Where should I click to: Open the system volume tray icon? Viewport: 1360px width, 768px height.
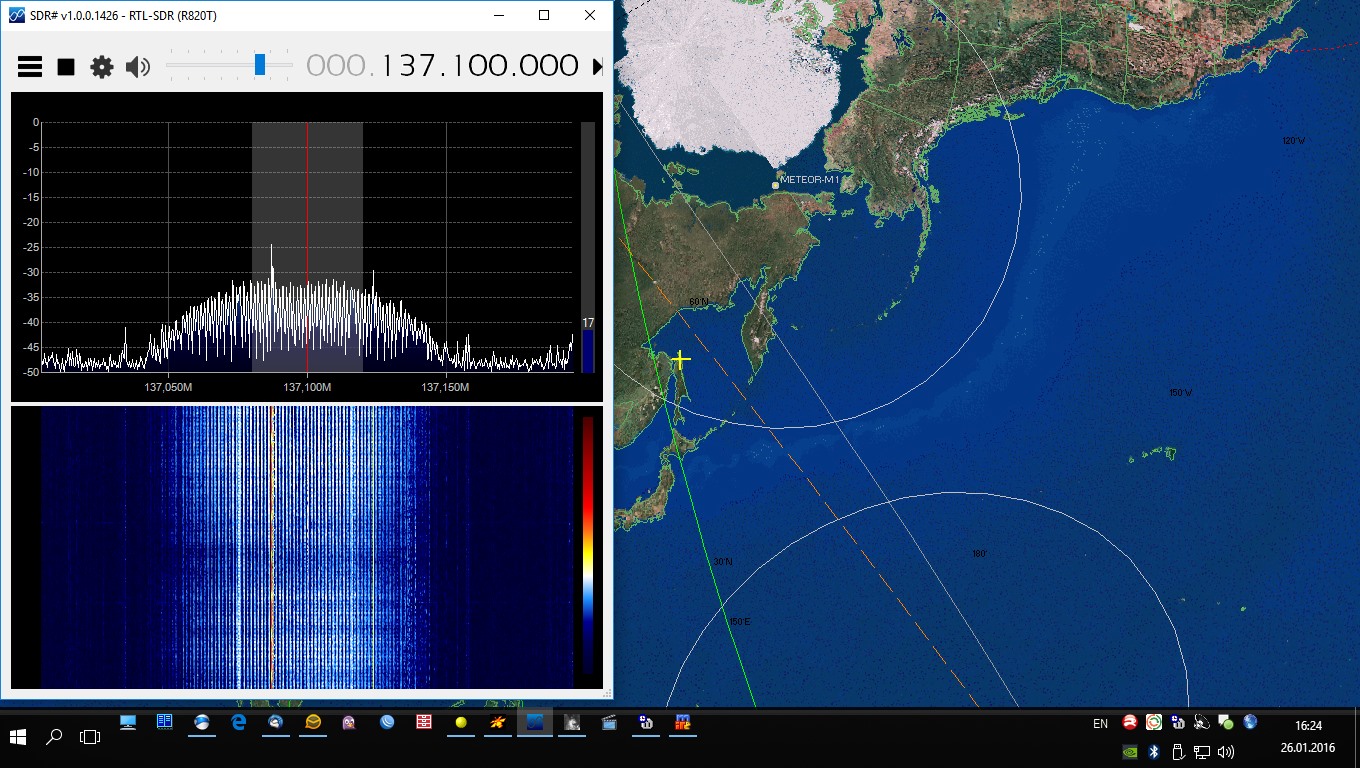click(x=1226, y=751)
